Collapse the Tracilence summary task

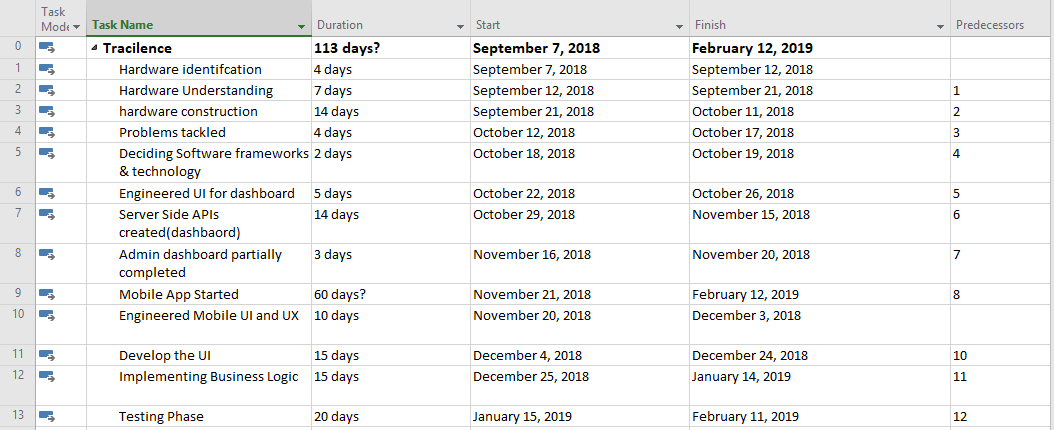(x=94, y=48)
